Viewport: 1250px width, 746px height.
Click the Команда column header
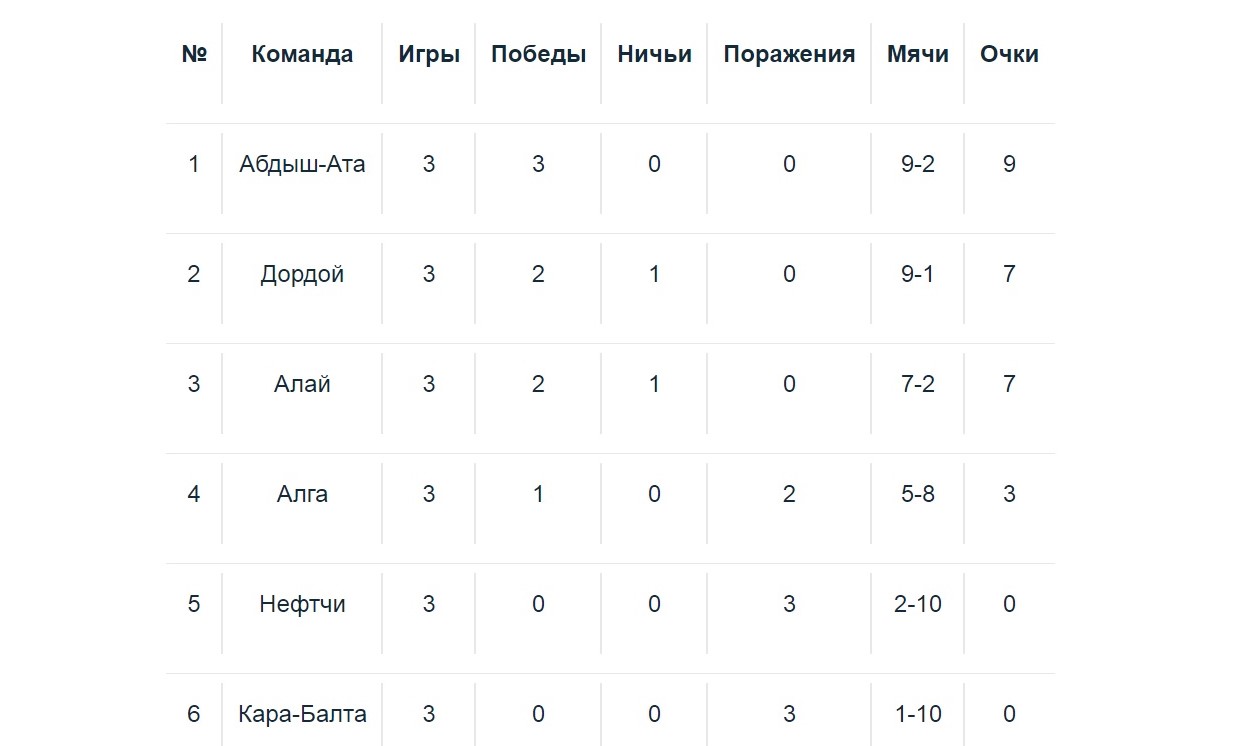click(x=302, y=54)
